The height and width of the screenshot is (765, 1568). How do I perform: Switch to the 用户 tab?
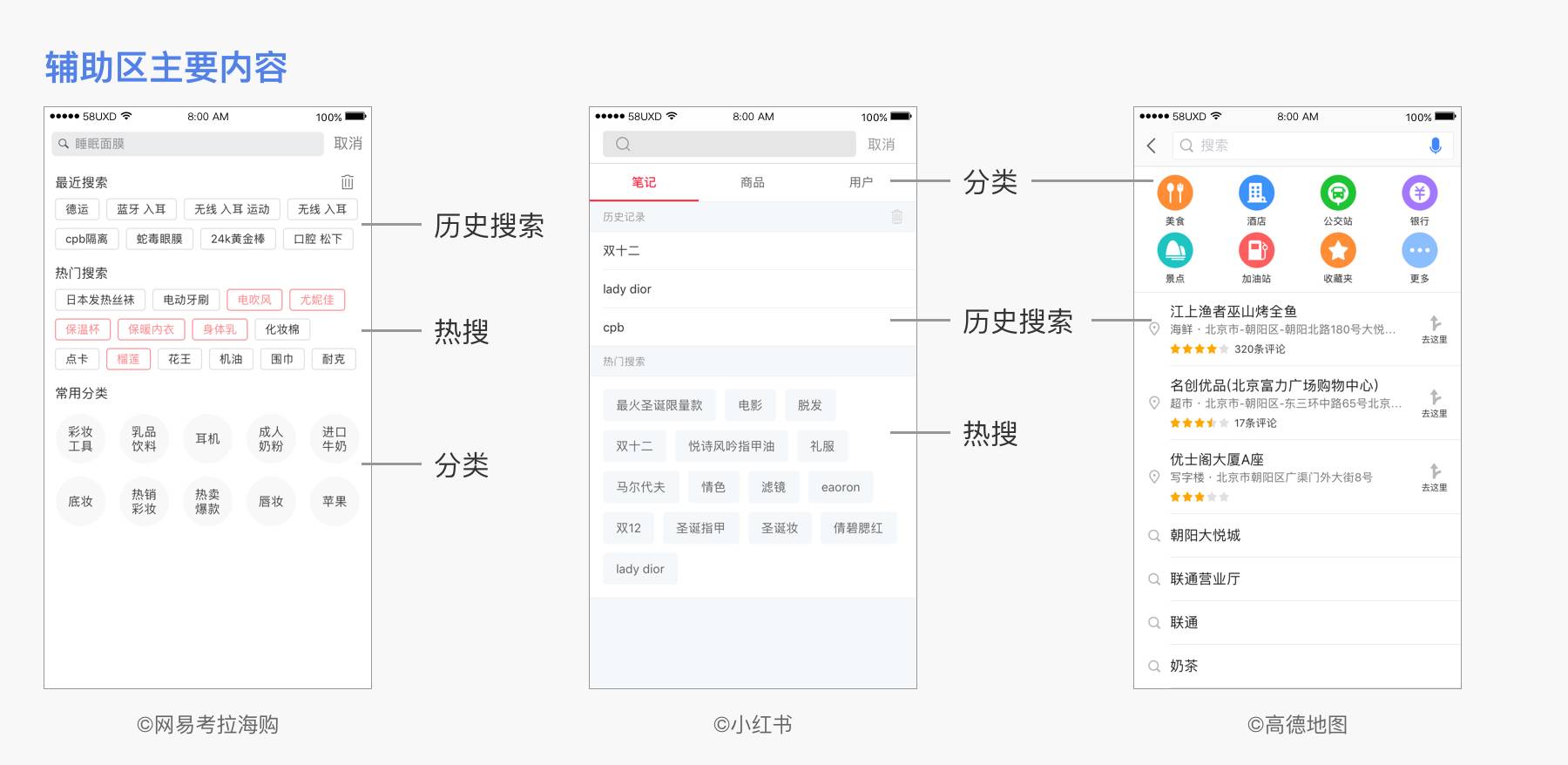pyautogui.click(x=861, y=182)
